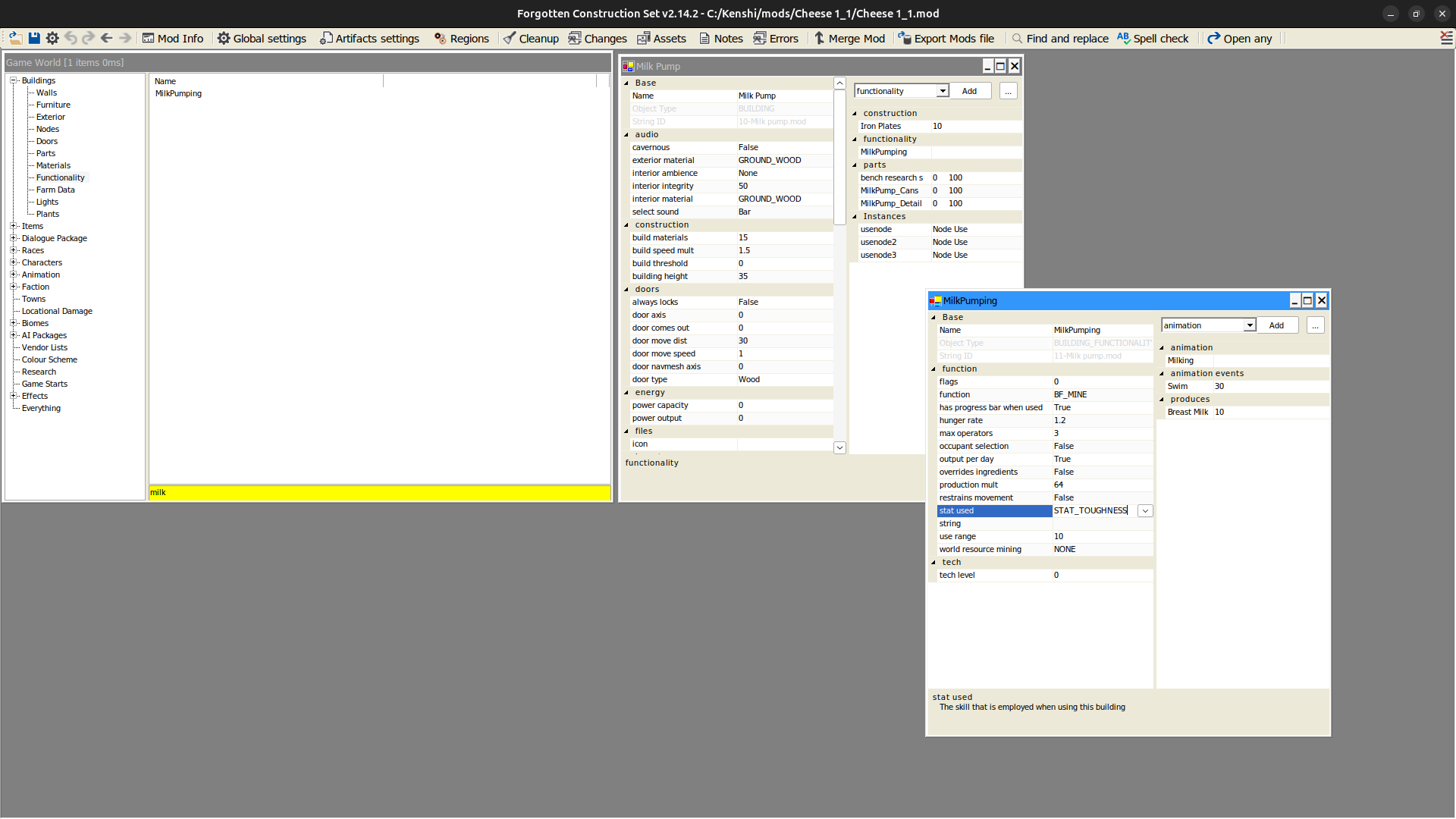Open the Notes tool
The image size is (1456, 819).
pyautogui.click(x=720, y=38)
